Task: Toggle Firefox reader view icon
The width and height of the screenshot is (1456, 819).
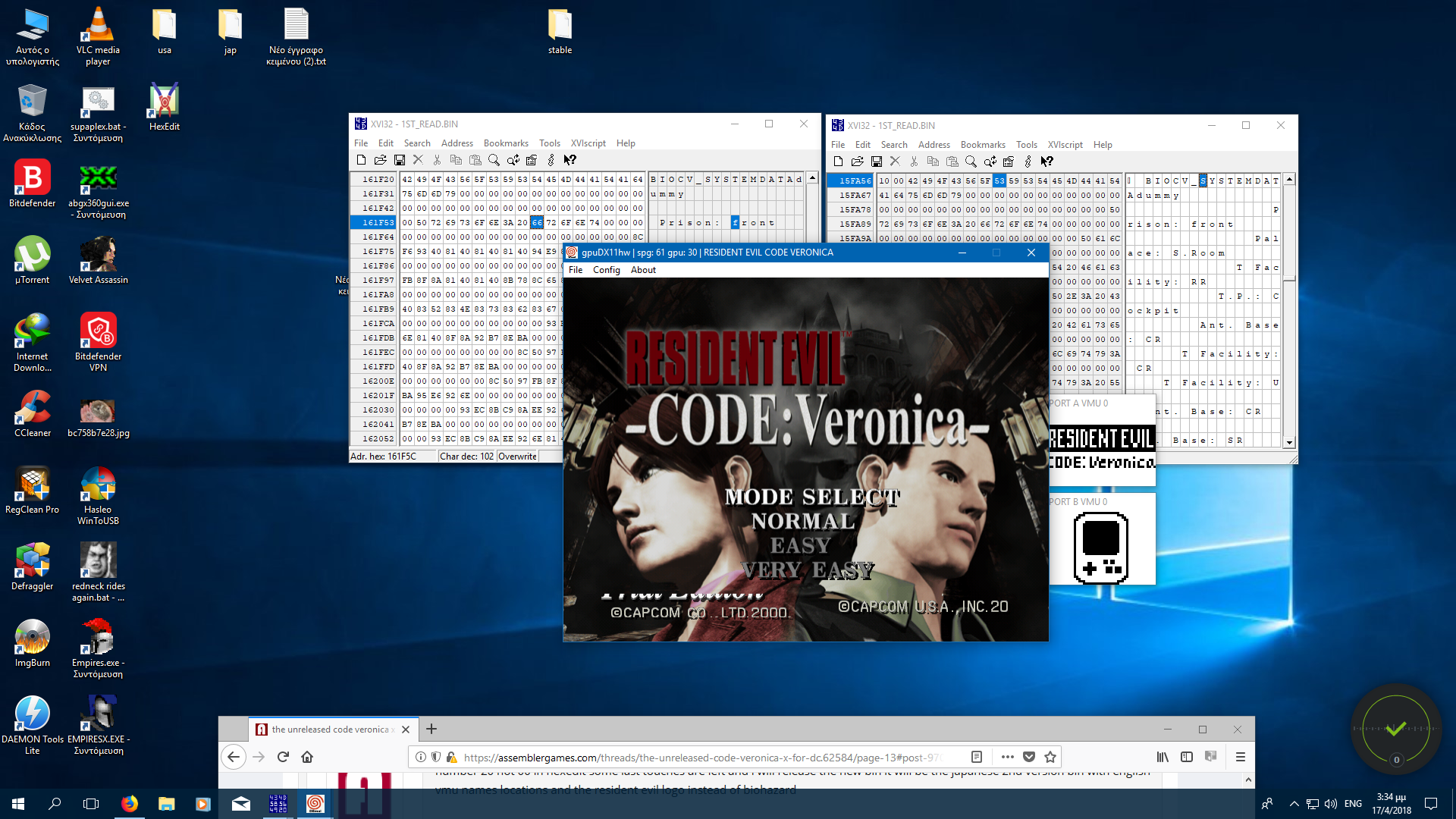Action: 977,757
